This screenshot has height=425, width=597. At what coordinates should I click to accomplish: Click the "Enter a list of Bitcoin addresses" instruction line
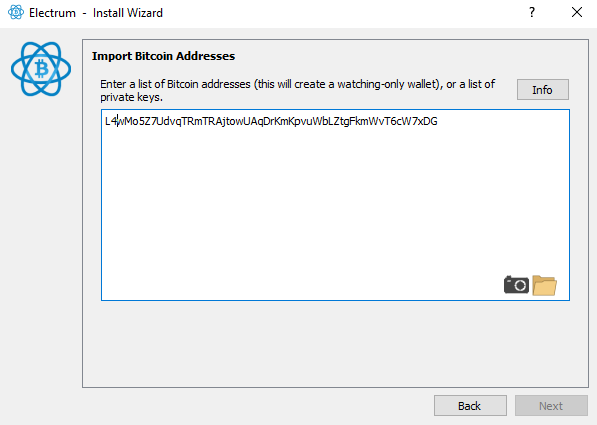(298, 84)
